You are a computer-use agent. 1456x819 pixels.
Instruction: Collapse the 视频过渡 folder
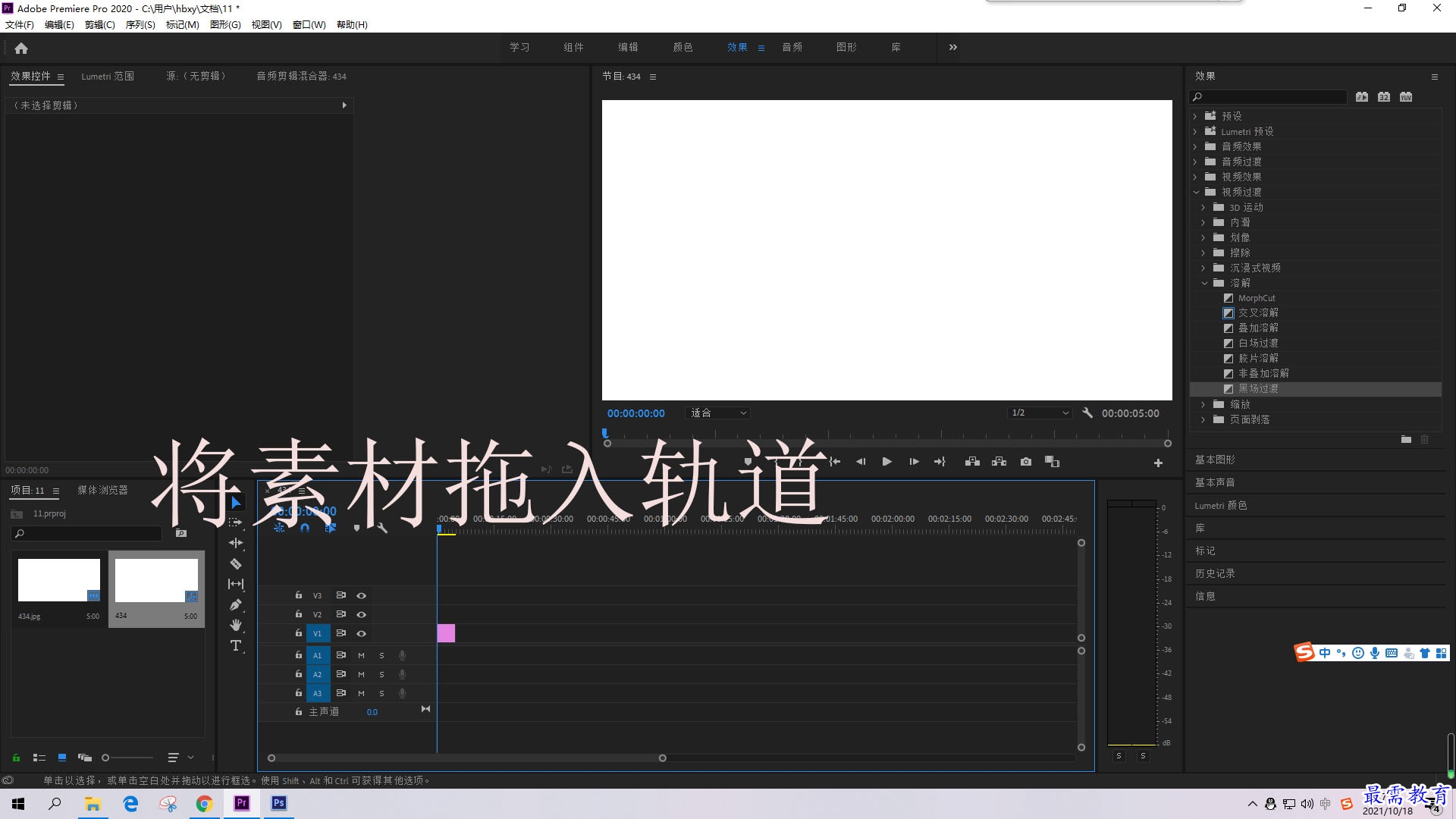tap(1196, 193)
